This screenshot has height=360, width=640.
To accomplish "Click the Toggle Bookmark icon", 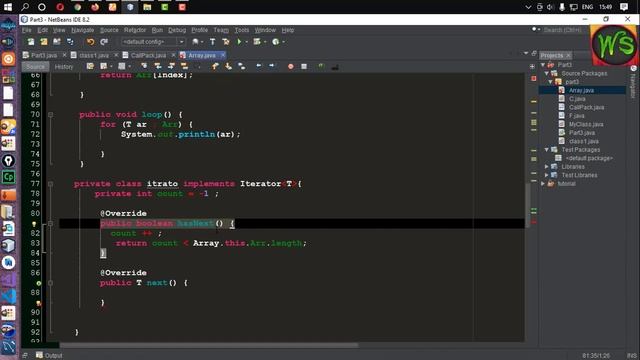I will point(242,66).
